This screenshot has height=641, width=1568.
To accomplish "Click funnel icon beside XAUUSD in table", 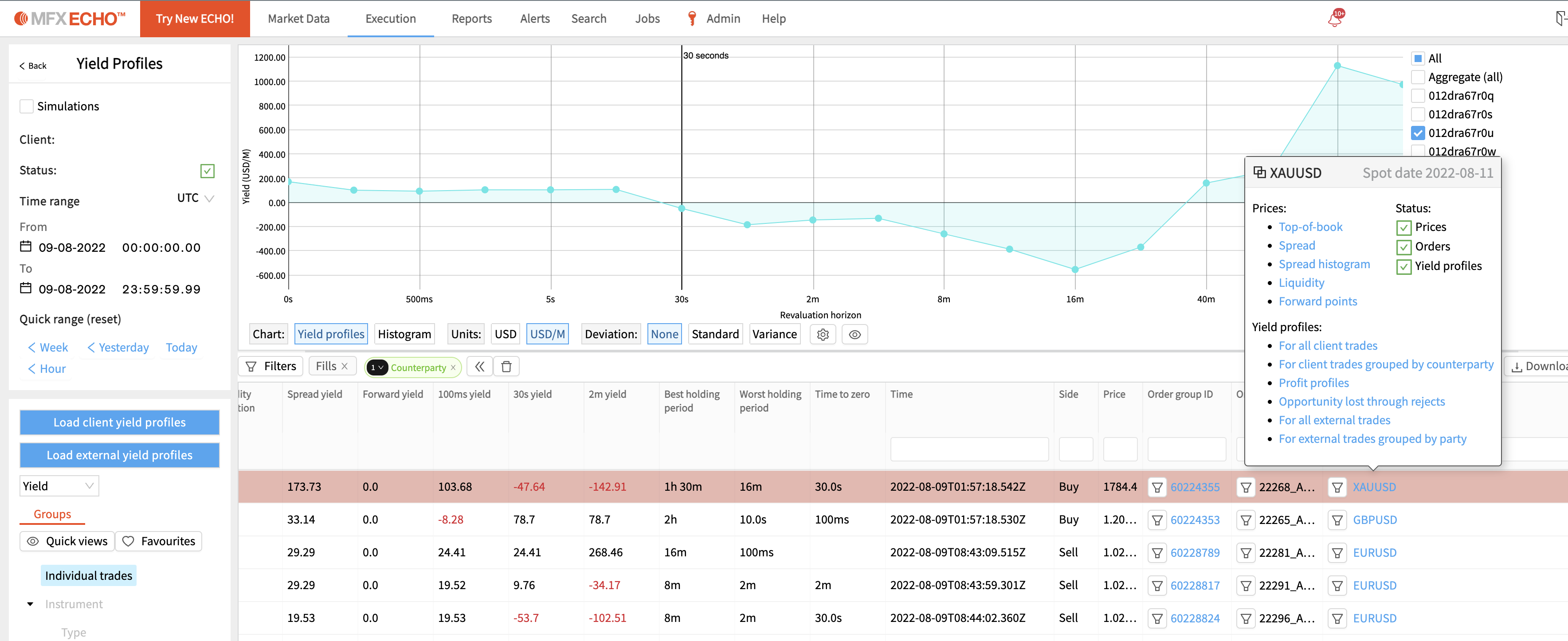I will 1337,487.
